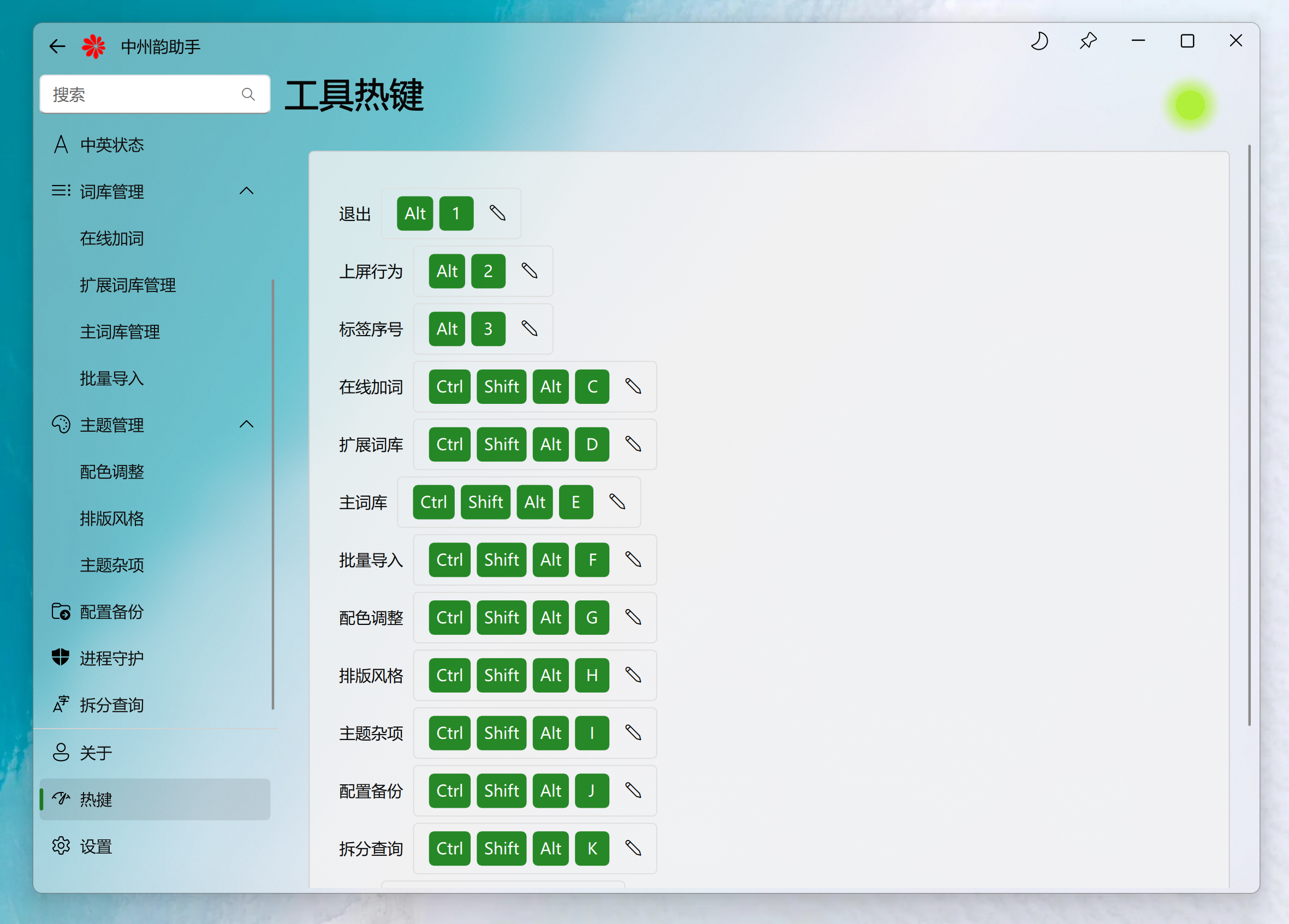Select 配色调整 under 主题管理
This screenshot has width=1289, height=924.
111,472
